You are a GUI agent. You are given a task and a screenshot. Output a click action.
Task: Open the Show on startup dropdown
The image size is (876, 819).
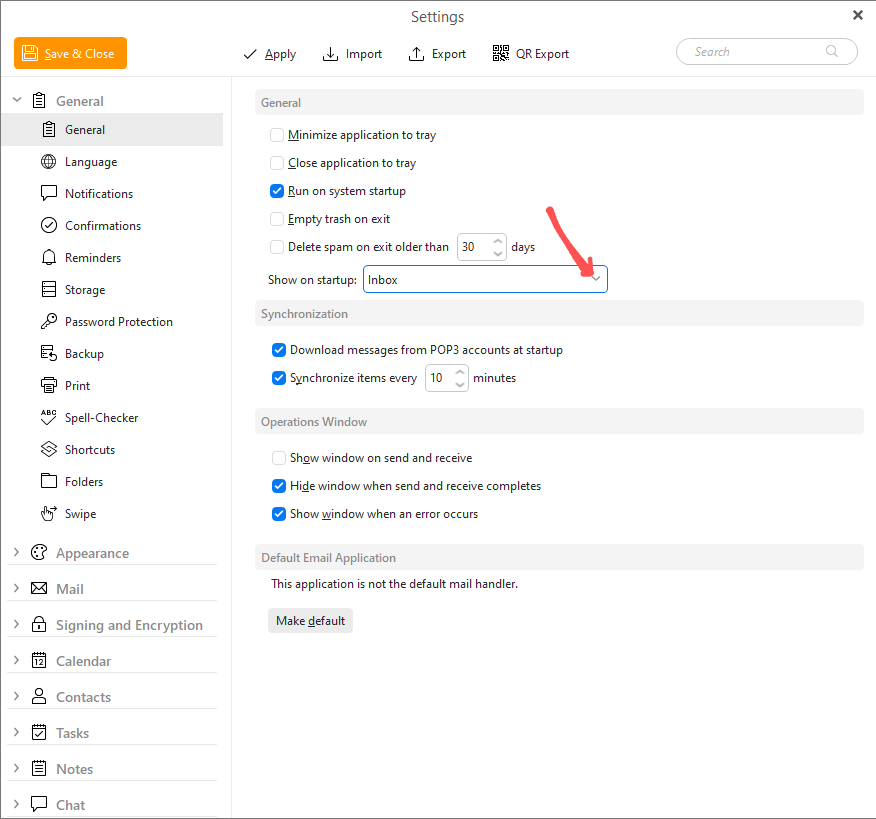pyautogui.click(x=485, y=279)
